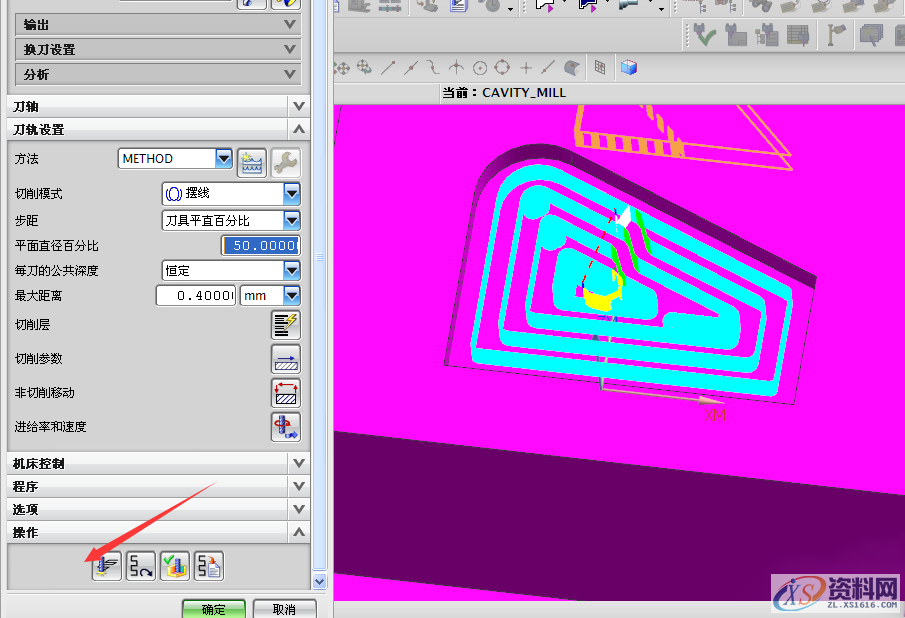The image size is (905, 618).
Task: Open the Cut Levels (切削层) dialog icon
Action: [286, 325]
